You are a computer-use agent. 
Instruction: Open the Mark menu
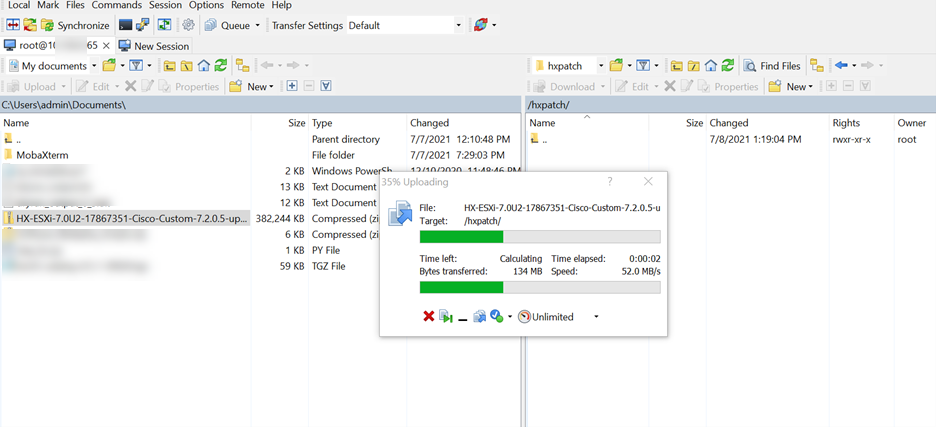48,5
